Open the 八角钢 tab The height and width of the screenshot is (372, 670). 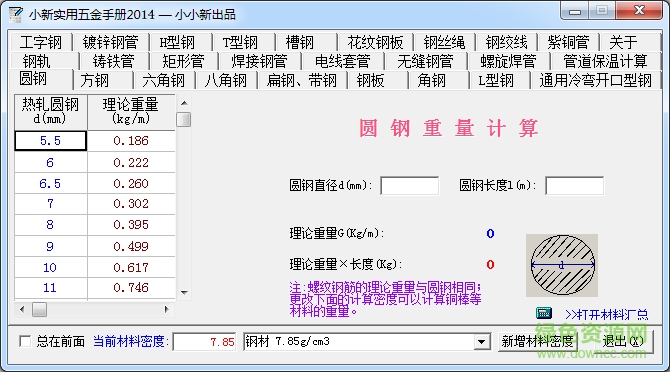[226, 80]
